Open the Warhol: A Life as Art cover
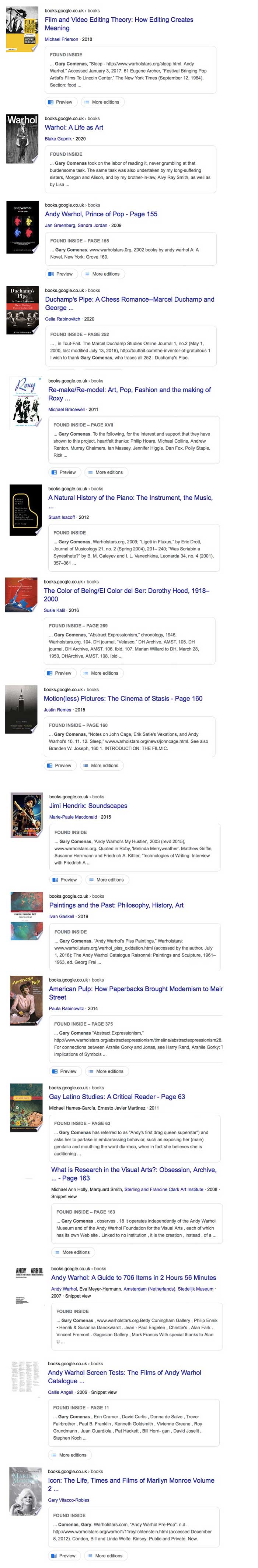 pyautogui.click(x=22, y=139)
